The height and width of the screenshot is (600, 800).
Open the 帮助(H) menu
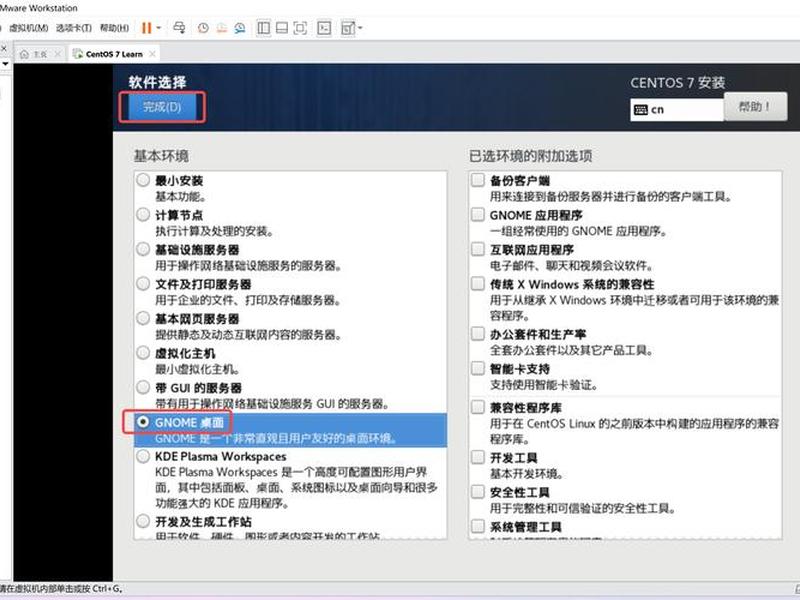click(114, 28)
